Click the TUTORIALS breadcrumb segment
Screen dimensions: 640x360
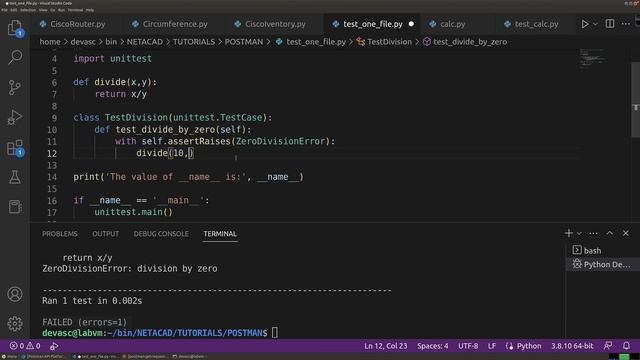click(194, 42)
